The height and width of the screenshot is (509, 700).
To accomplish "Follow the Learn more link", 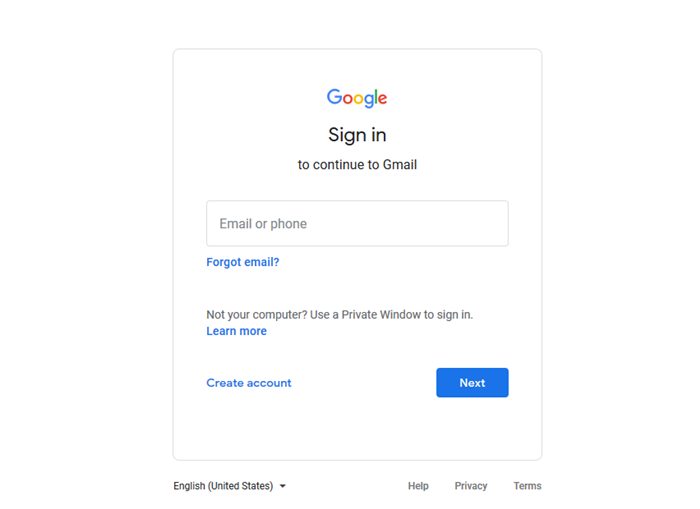I will tap(236, 331).
